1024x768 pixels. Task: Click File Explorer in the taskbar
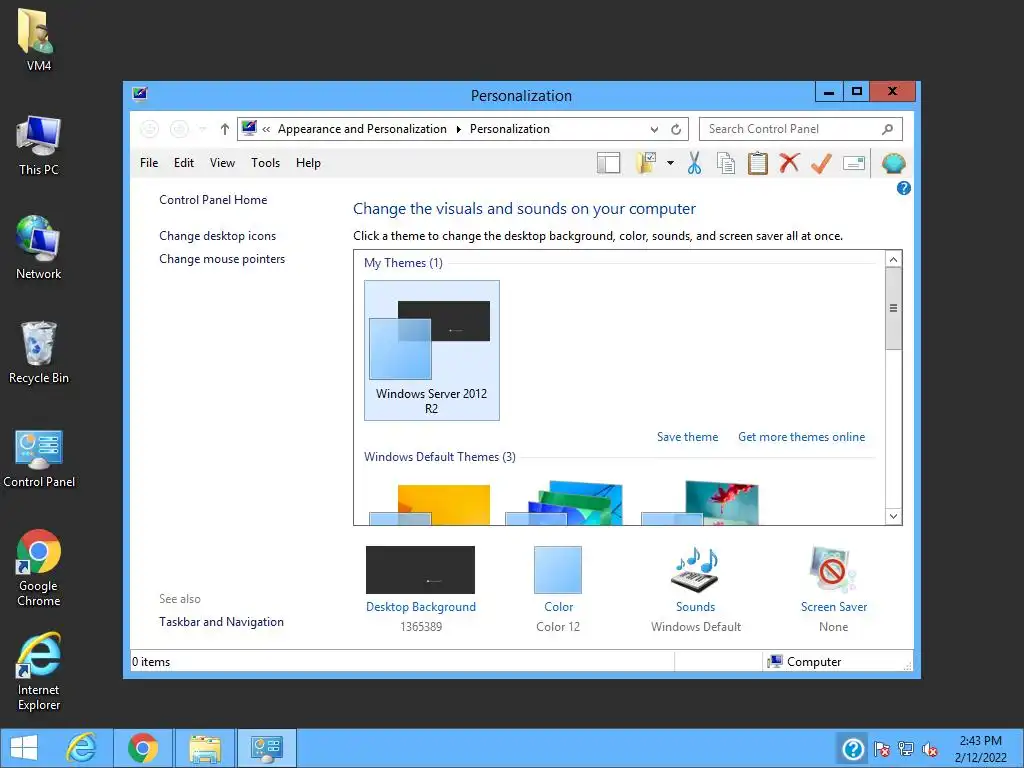point(204,748)
